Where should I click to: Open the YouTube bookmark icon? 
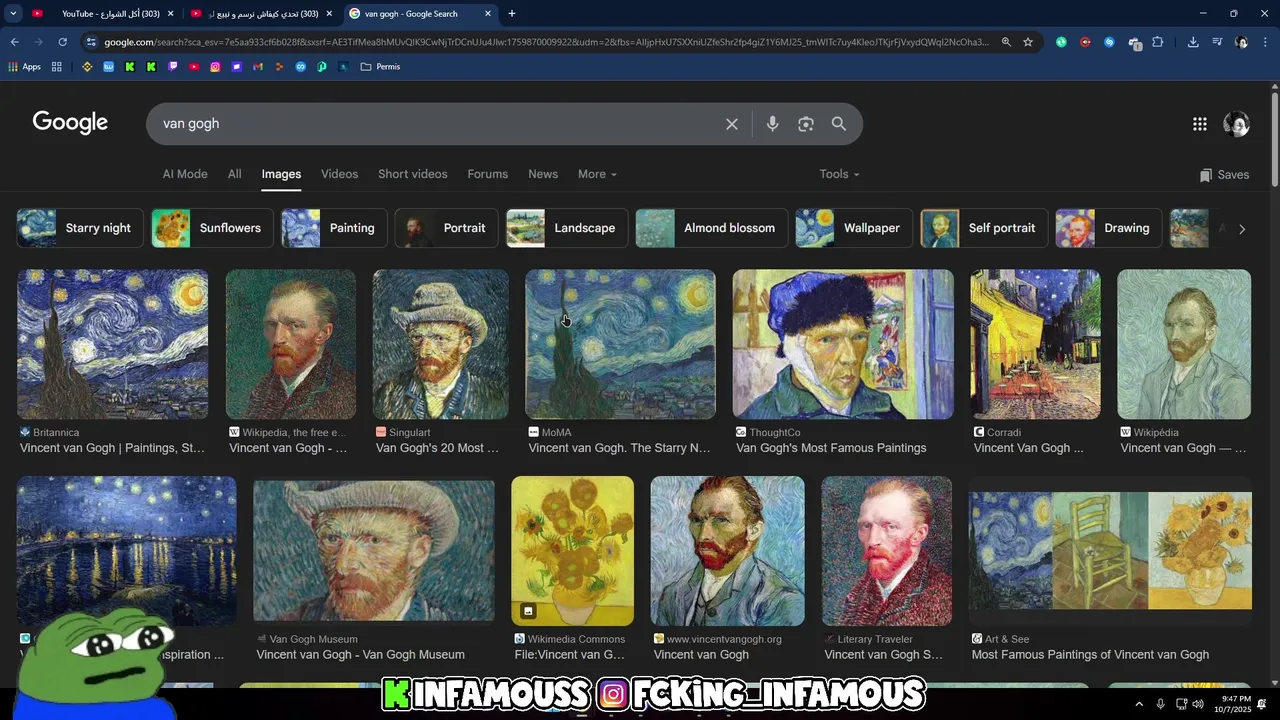(x=194, y=67)
